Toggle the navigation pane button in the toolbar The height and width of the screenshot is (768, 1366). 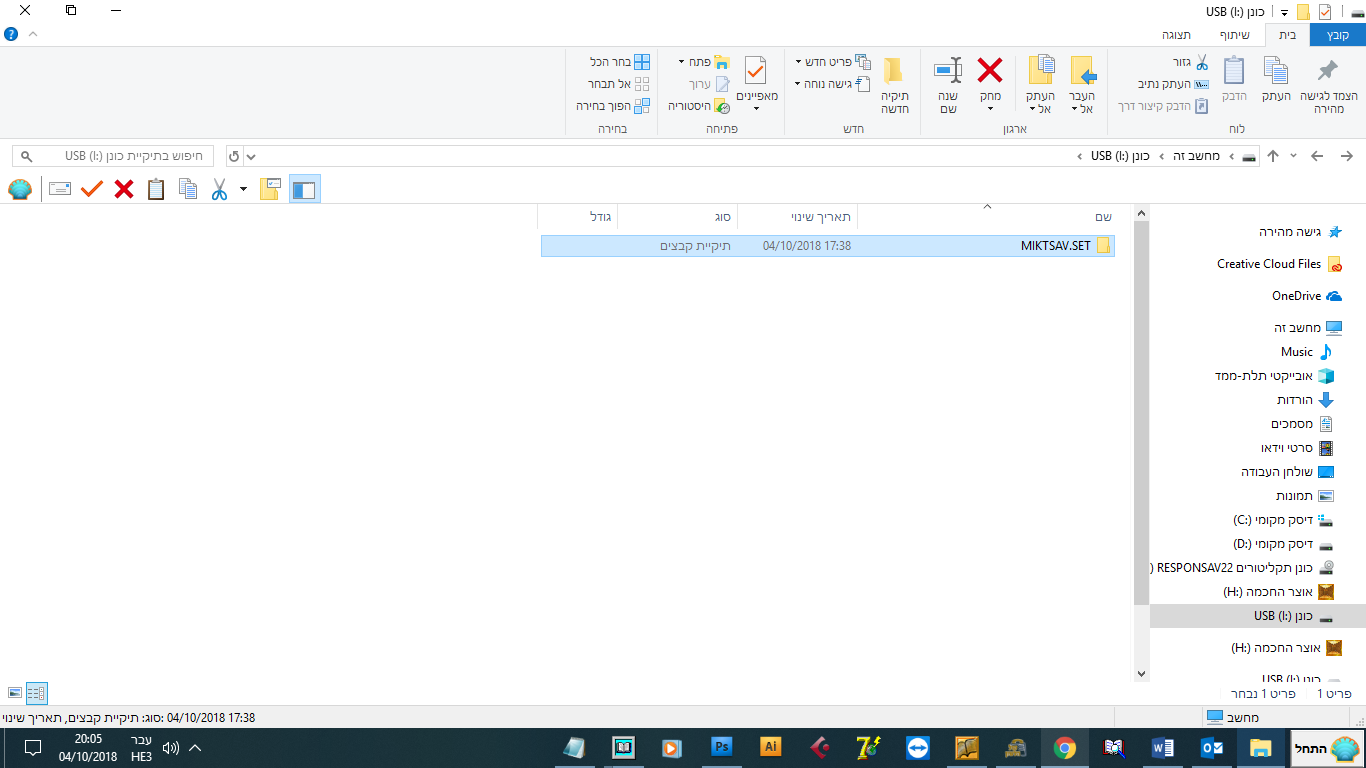tap(304, 188)
